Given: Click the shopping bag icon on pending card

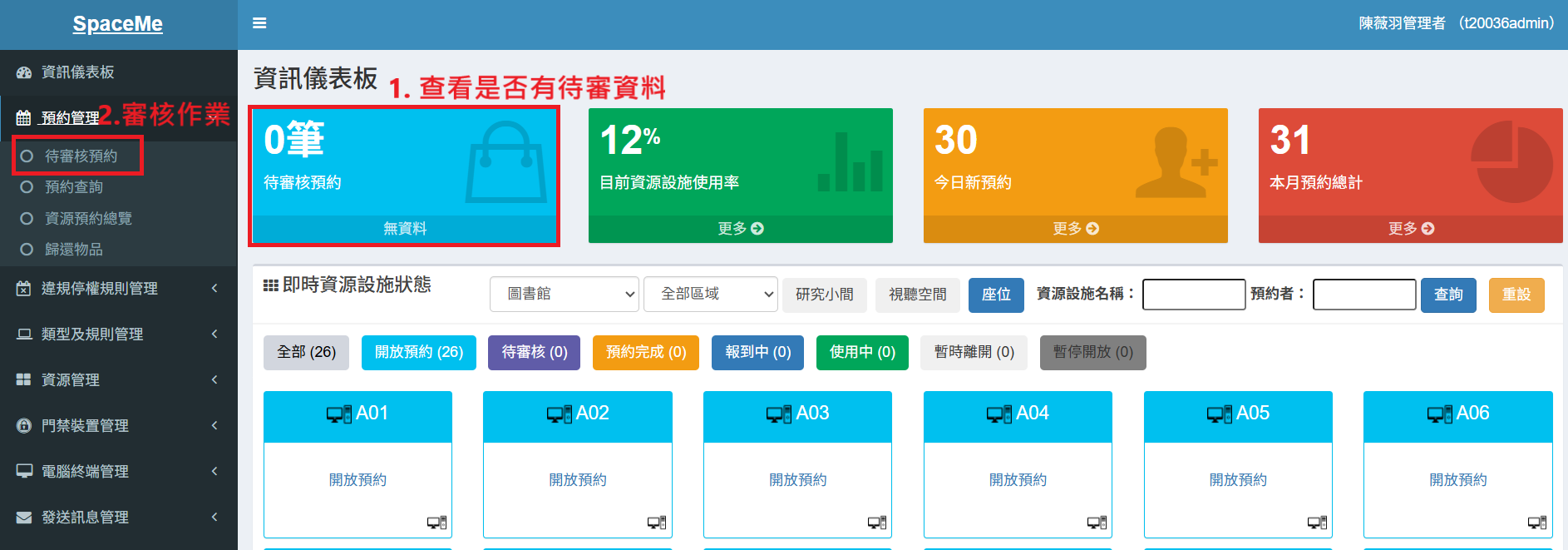Looking at the screenshot, I should 505,163.
